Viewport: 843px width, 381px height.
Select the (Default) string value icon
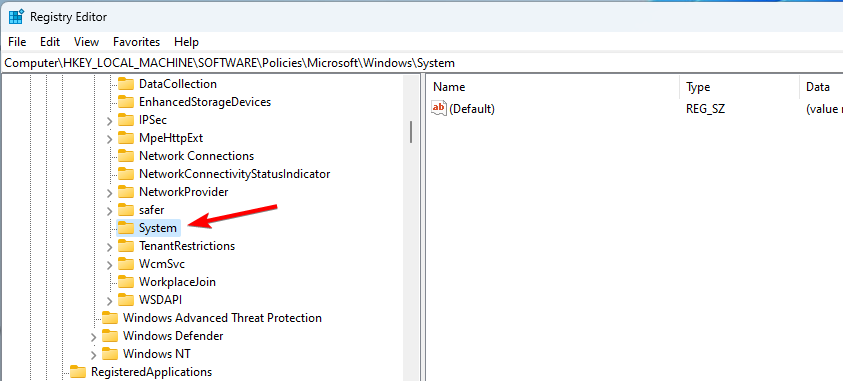pos(439,109)
